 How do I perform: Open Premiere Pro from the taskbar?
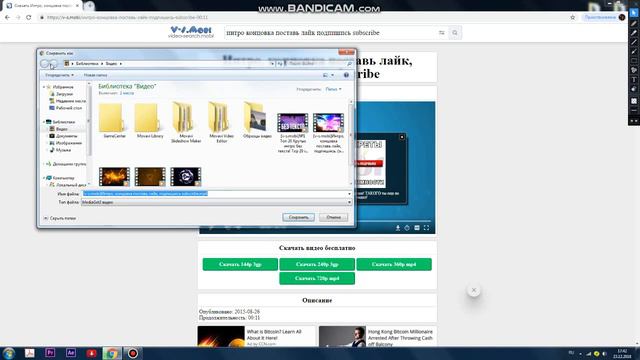coord(50,353)
